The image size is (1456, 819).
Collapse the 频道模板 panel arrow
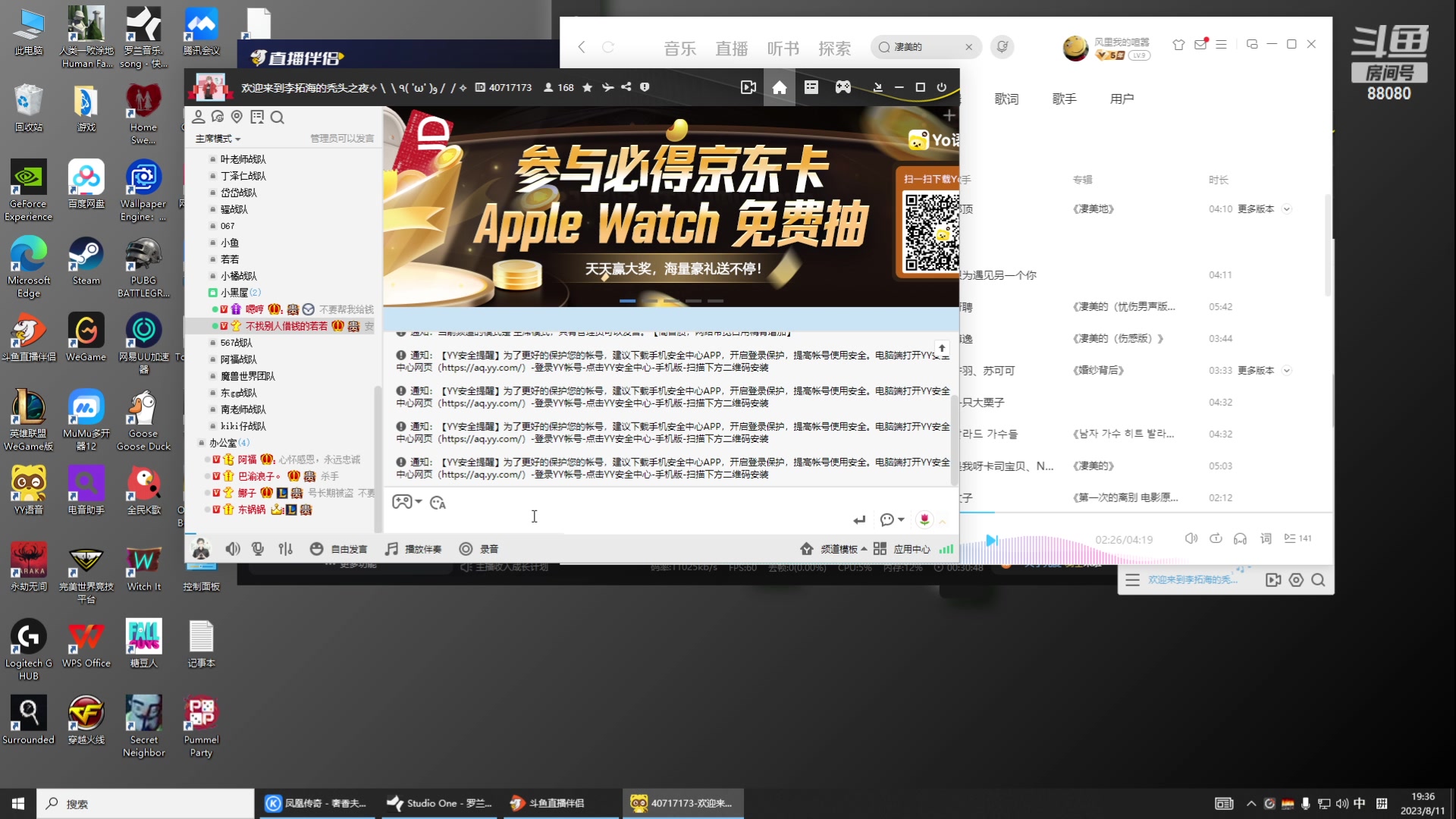(x=863, y=548)
